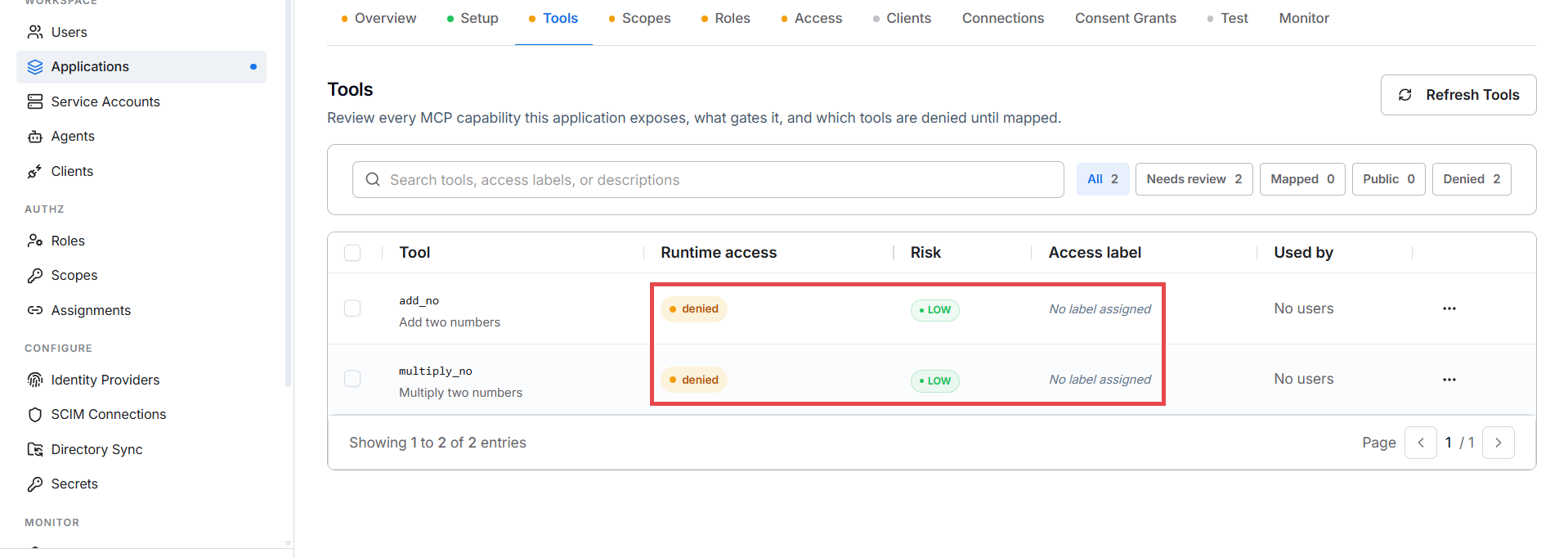Viewport: 1568px width, 558px height.
Task: Open the Consent Grants tab
Action: pyautogui.click(x=1126, y=18)
